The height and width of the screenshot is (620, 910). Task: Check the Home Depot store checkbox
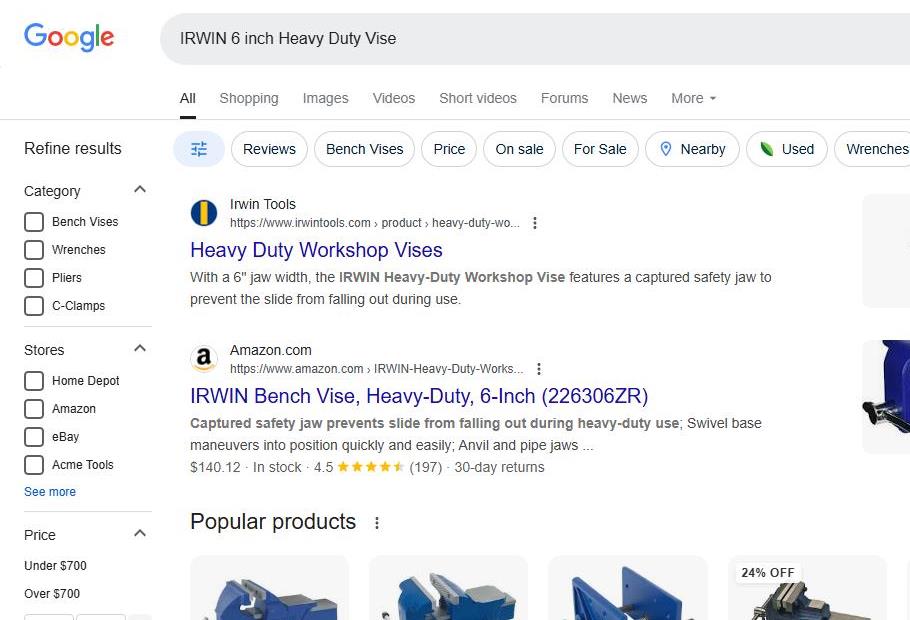[34, 381]
